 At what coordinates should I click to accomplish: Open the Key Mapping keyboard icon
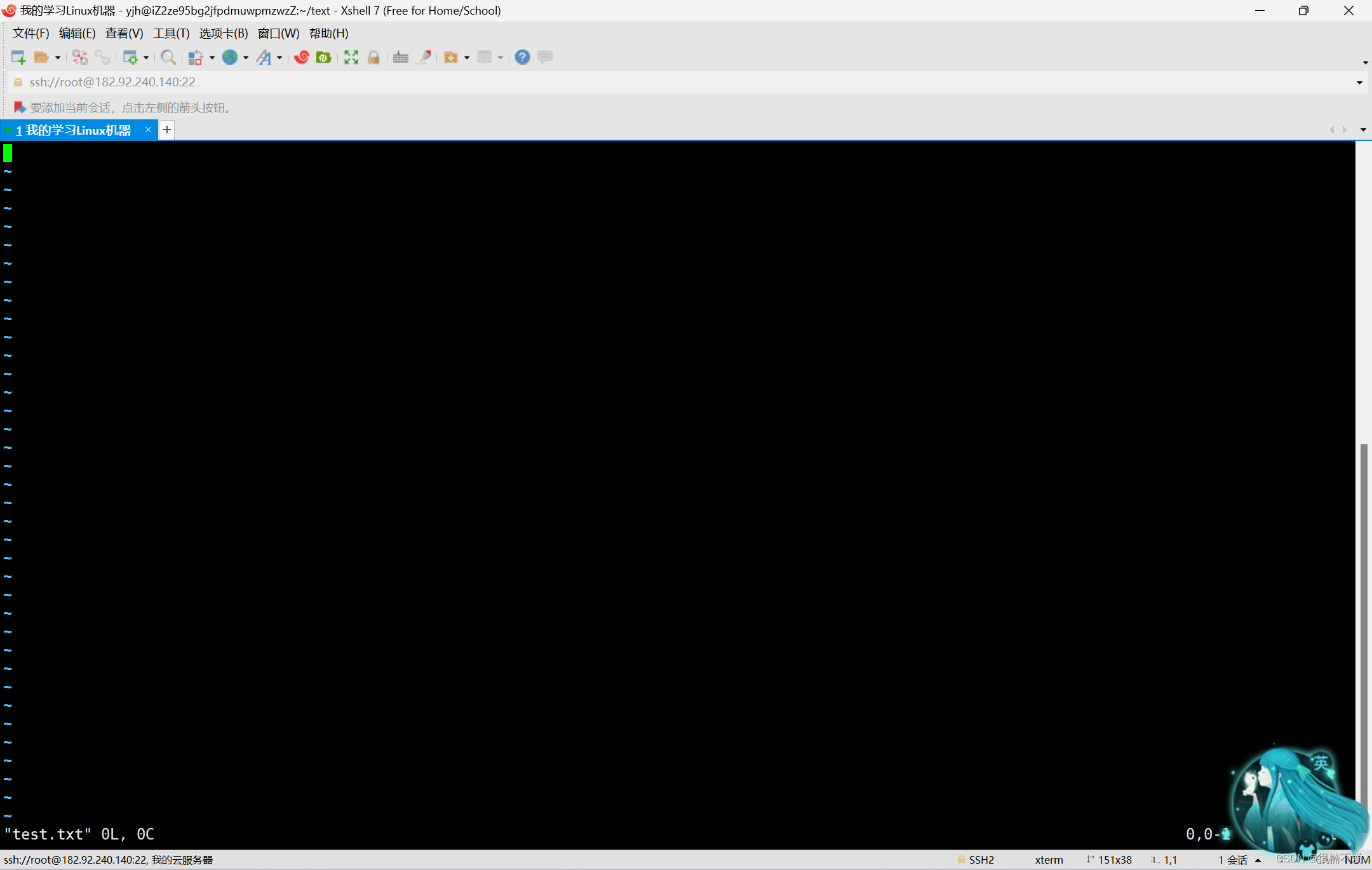point(401,57)
